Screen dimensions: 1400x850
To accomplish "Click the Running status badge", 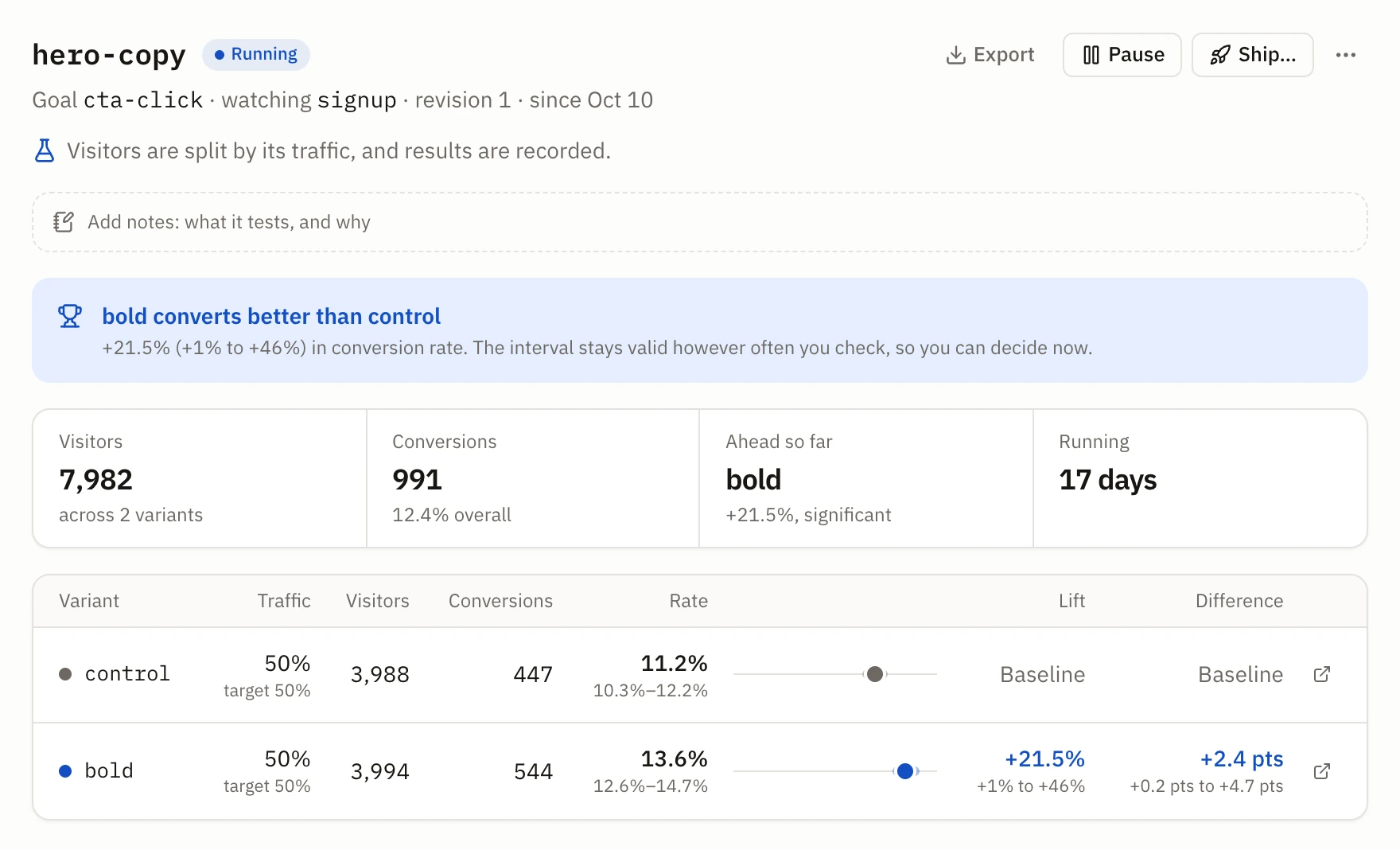I will tap(256, 55).
